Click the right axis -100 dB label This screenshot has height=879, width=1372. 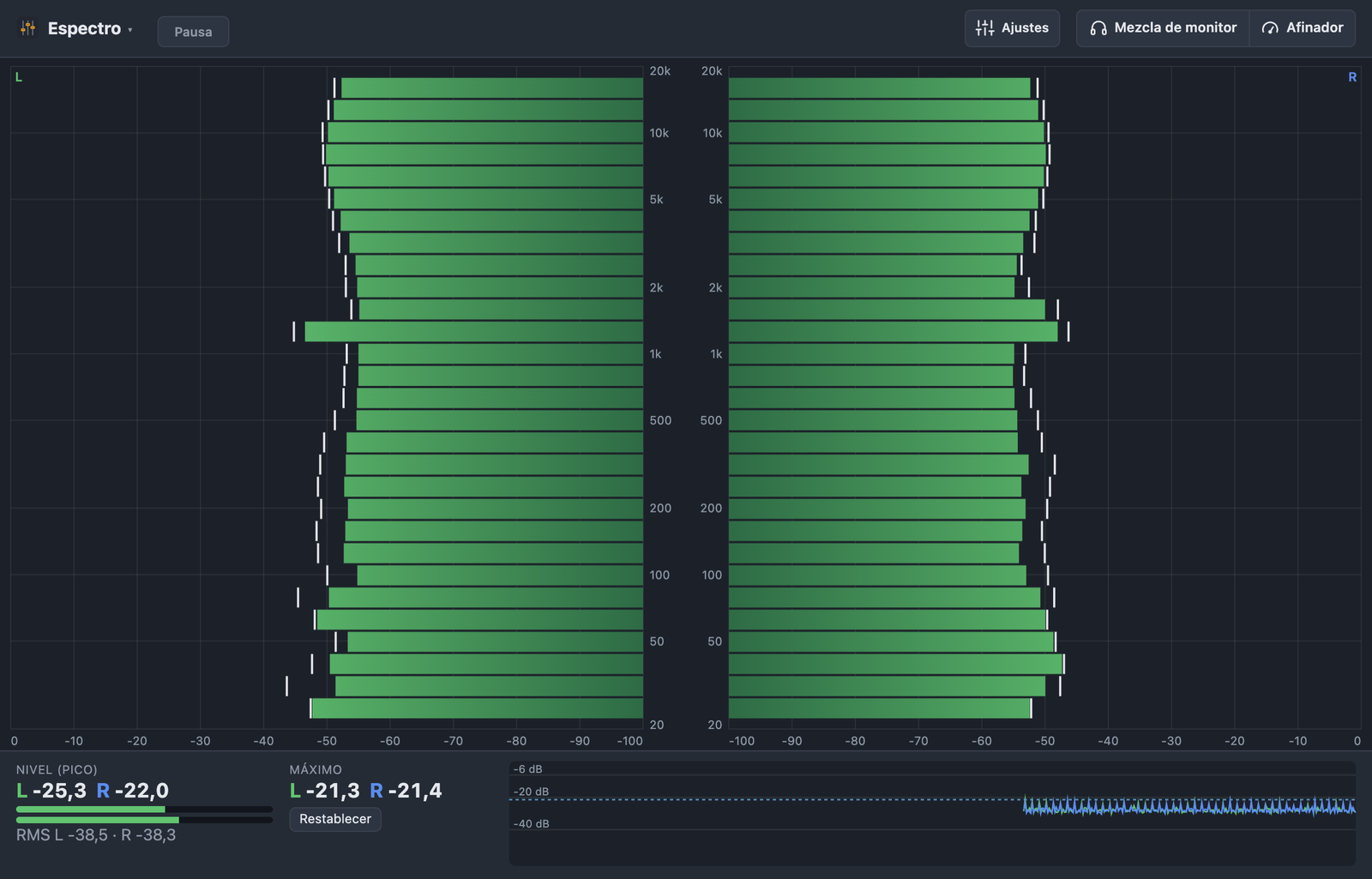click(x=742, y=741)
